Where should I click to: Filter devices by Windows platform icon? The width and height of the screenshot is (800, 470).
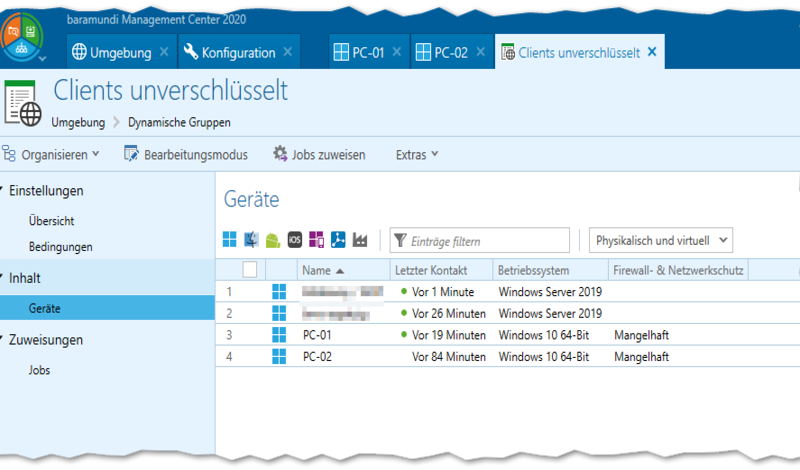230,239
